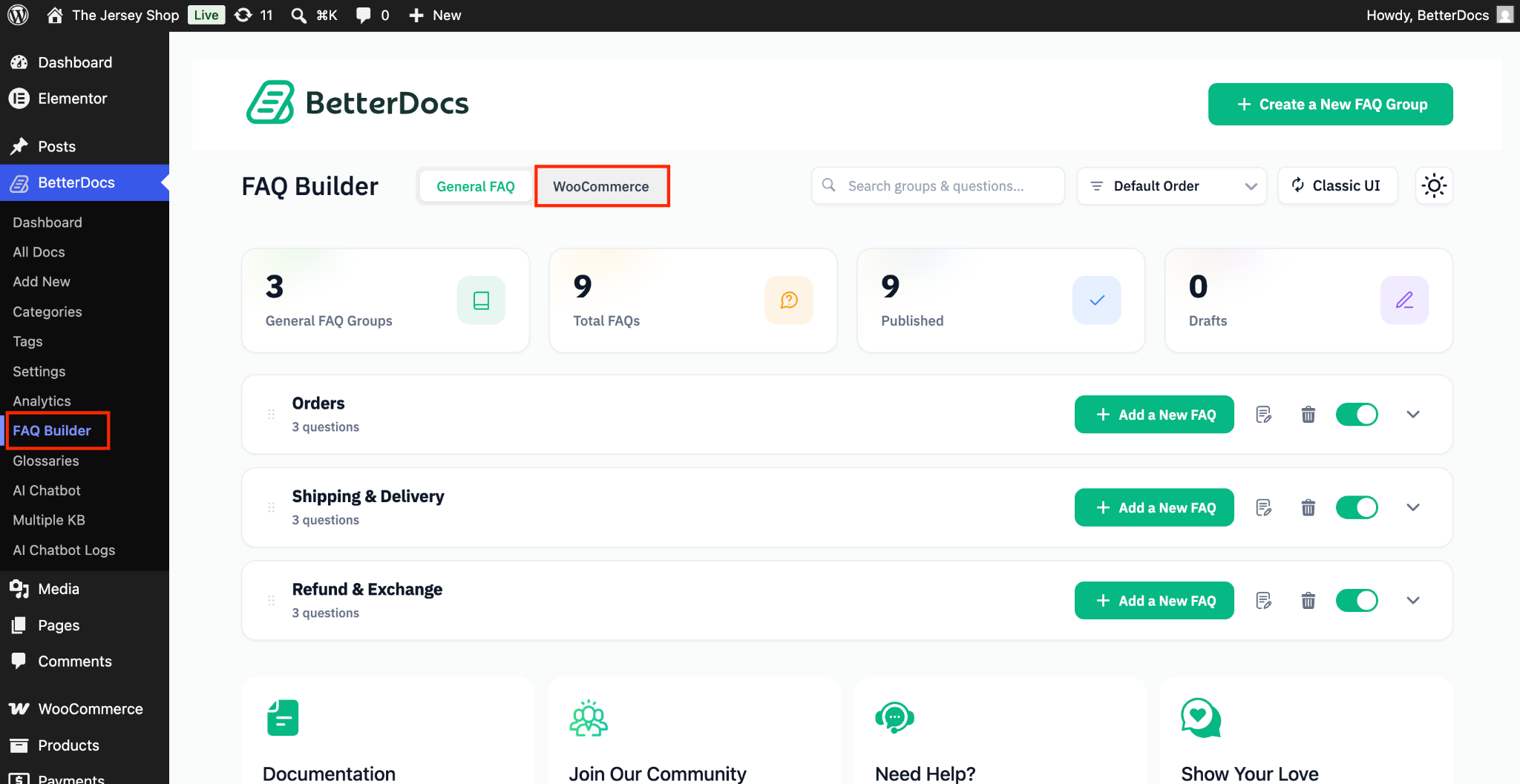The image size is (1520, 784).
Task: Add a New FAQ to Orders
Action: [1154, 415]
